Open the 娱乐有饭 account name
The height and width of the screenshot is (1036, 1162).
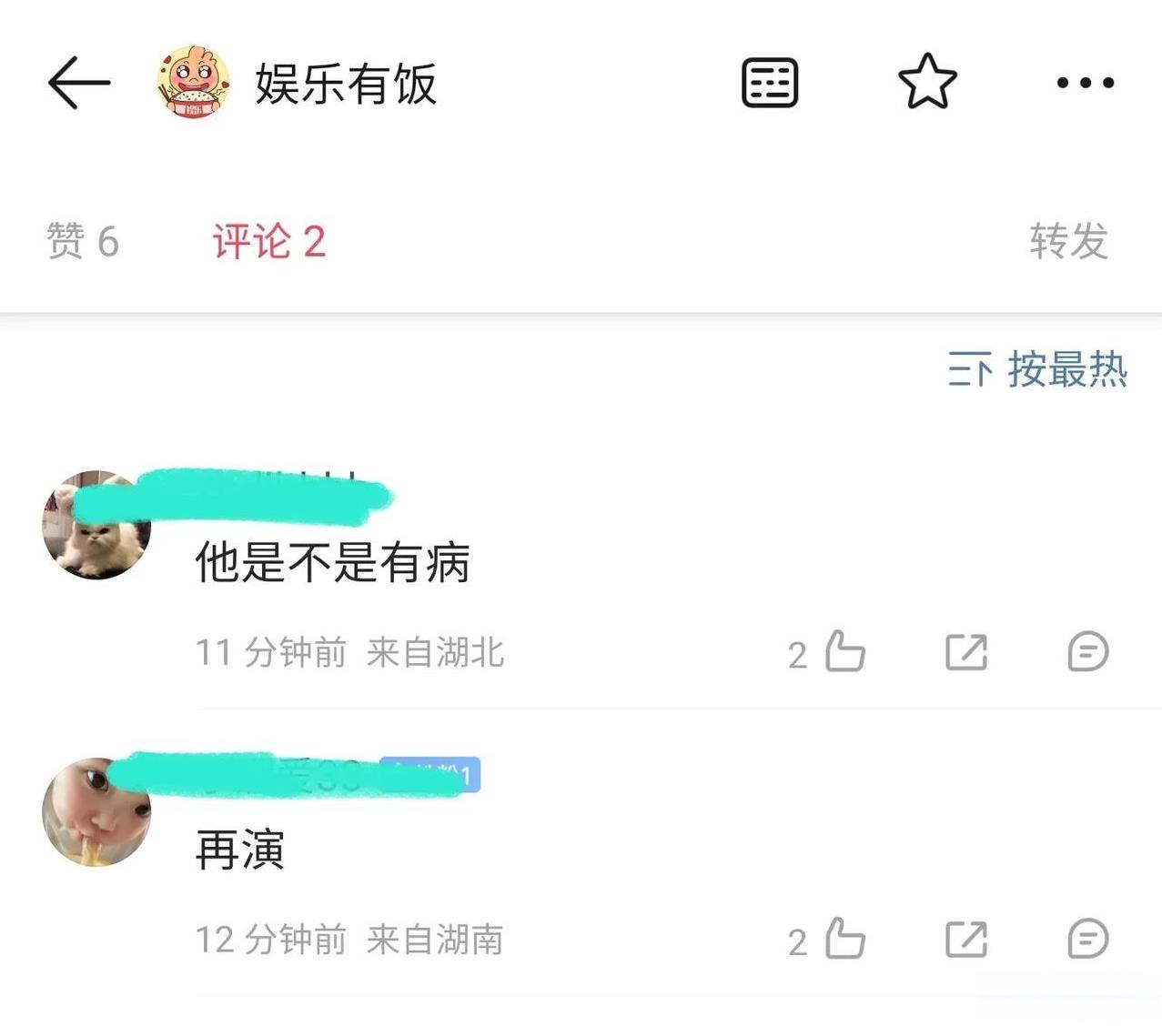pos(346,84)
